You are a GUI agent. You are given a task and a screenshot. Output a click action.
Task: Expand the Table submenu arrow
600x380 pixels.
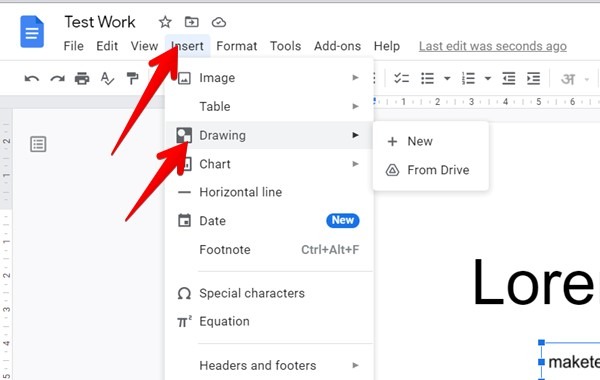click(355, 106)
